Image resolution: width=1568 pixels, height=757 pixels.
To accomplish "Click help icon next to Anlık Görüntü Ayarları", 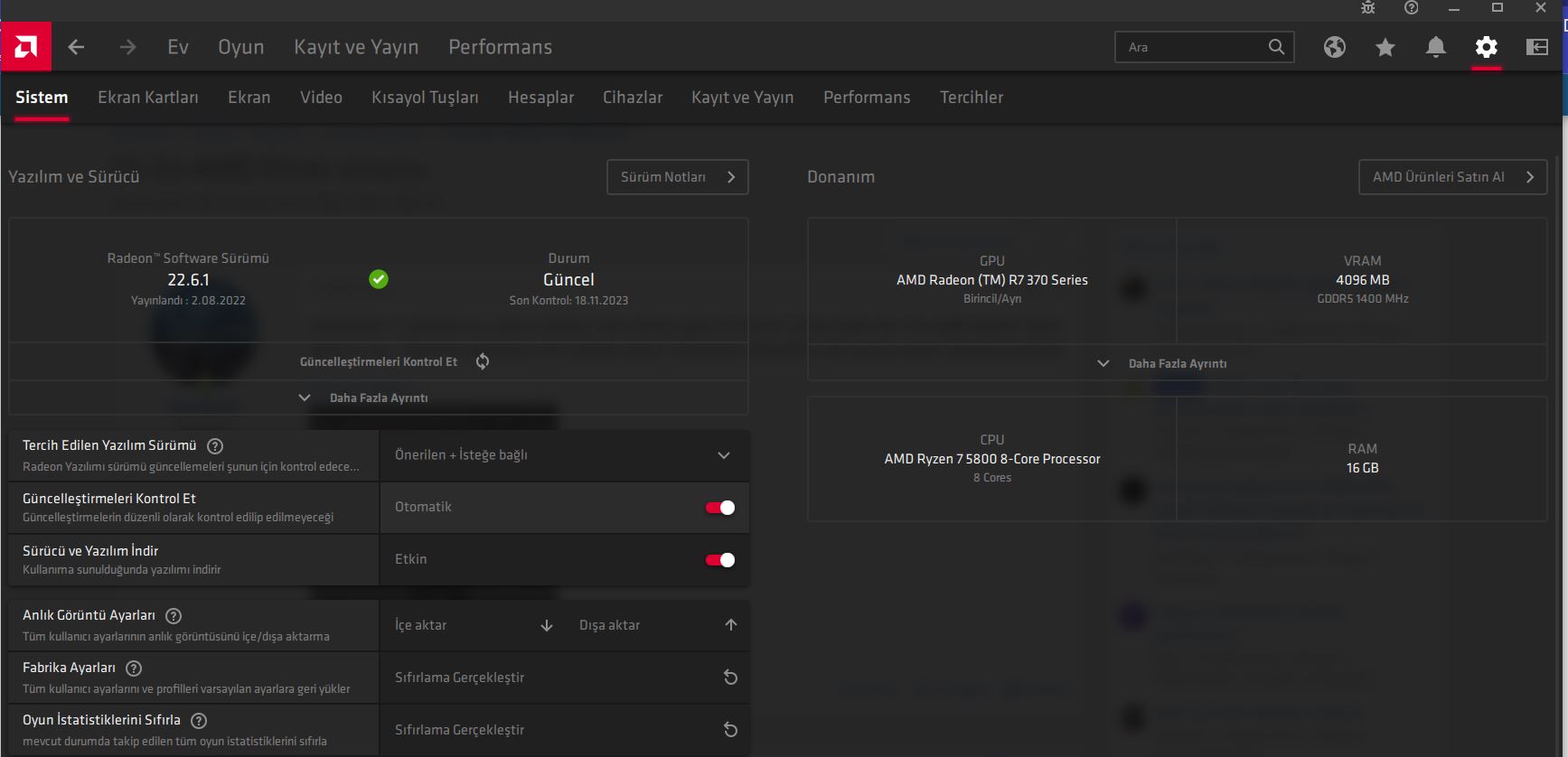I will point(174,616).
